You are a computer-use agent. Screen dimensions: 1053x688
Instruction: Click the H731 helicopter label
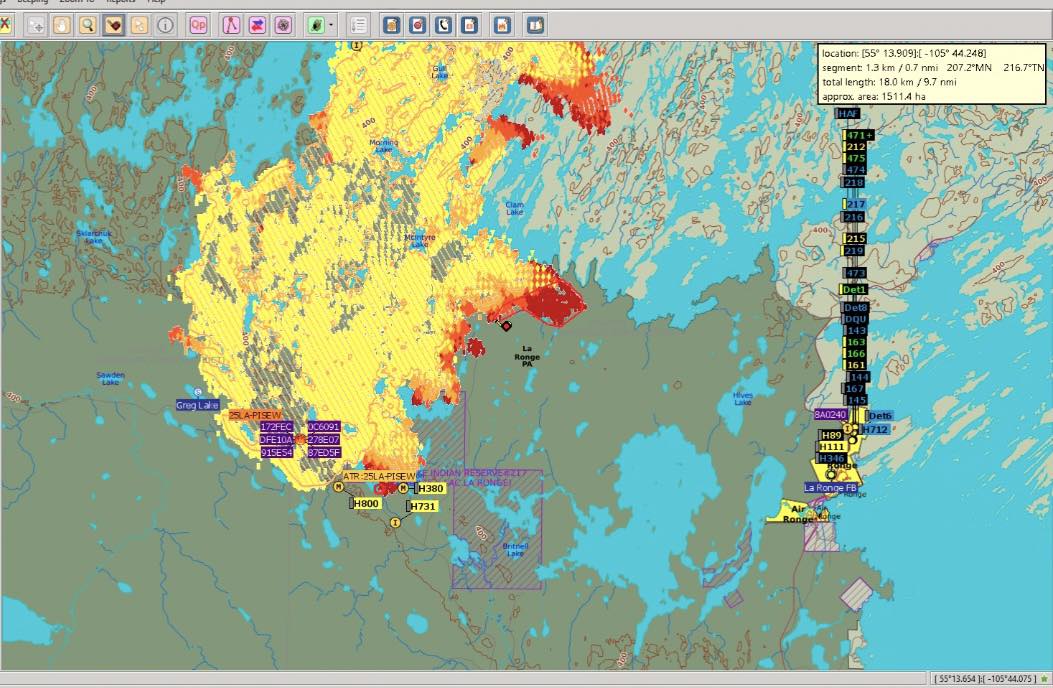[x=423, y=506]
